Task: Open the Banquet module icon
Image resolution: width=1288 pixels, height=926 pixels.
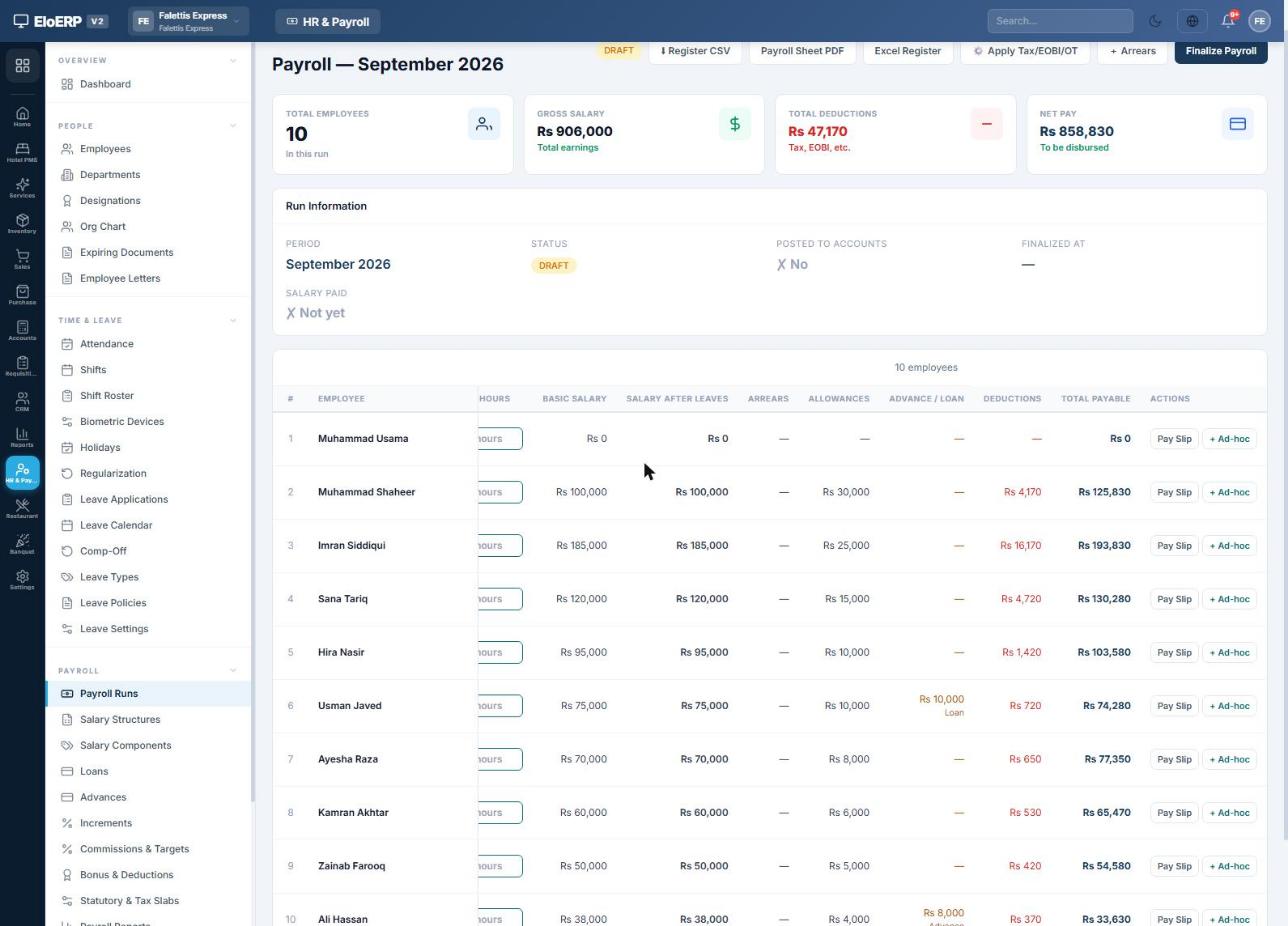Action: click(22, 545)
